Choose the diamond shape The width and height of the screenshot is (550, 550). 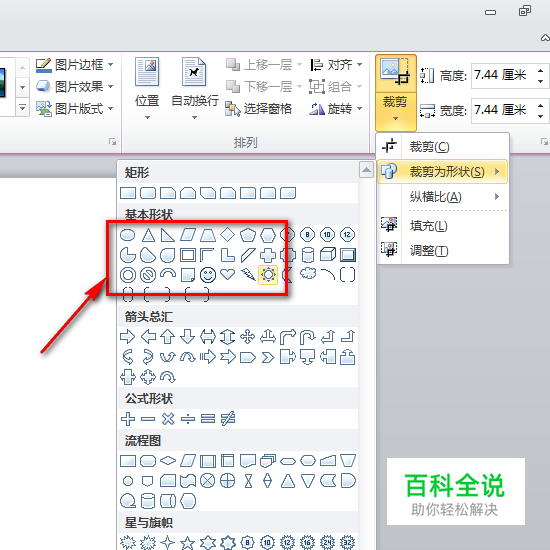[228, 234]
